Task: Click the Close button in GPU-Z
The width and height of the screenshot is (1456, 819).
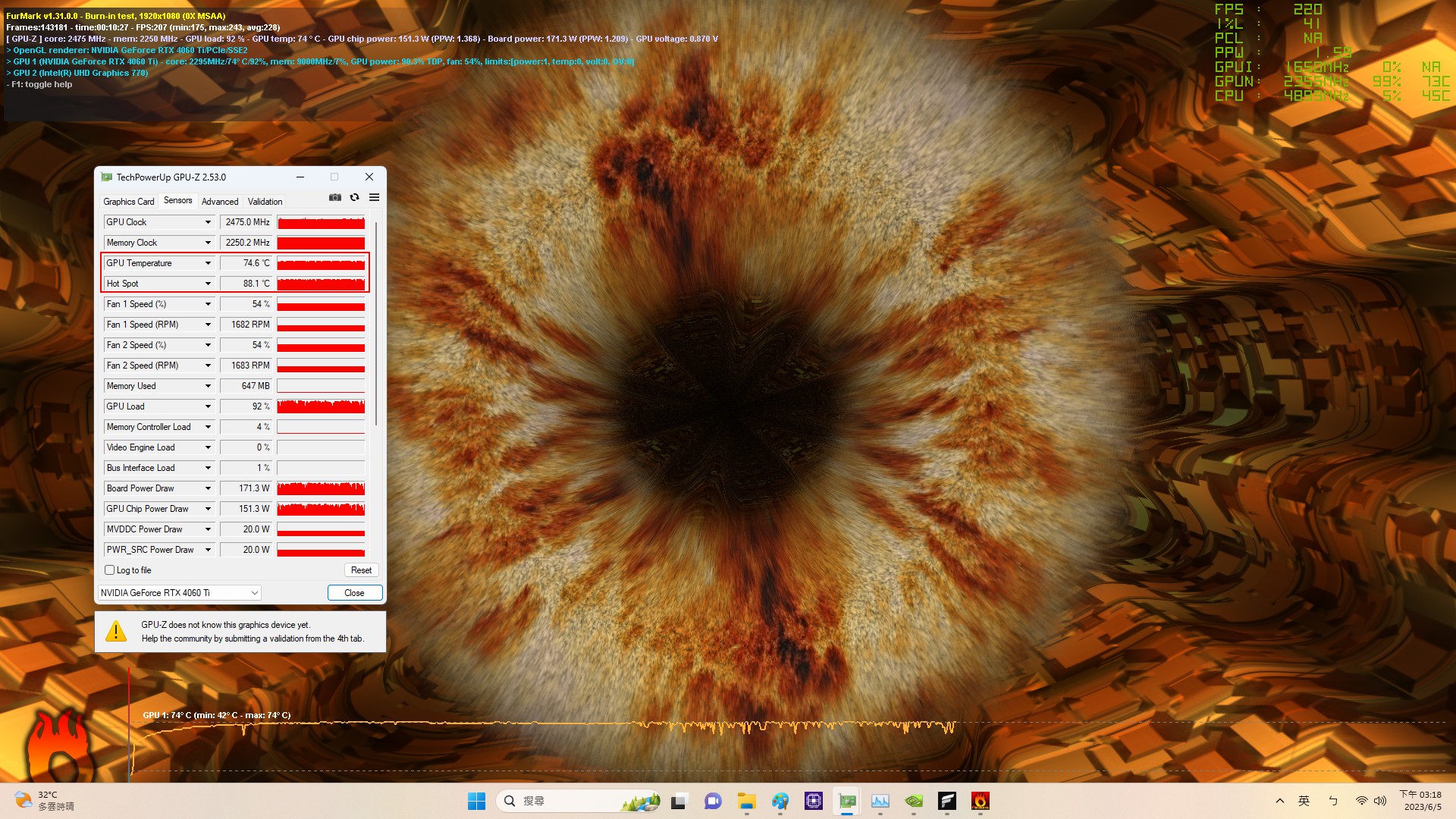Action: click(354, 593)
